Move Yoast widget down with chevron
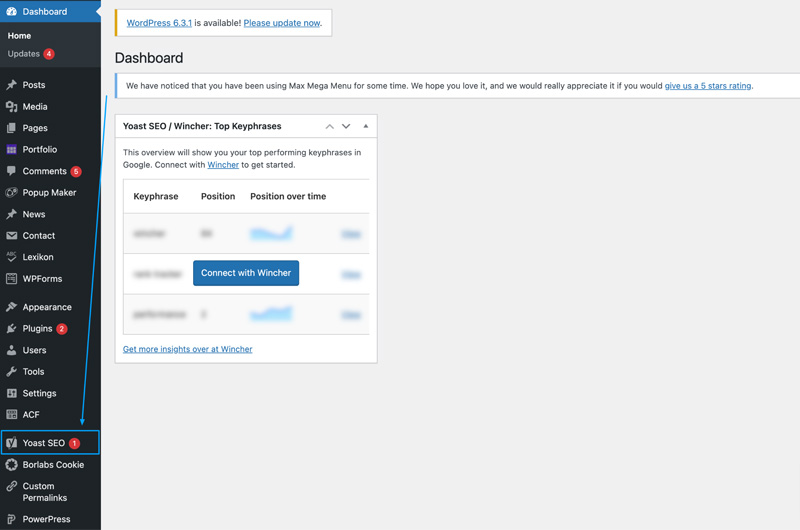This screenshot has height=530, width=800. (x=346, y=126)
